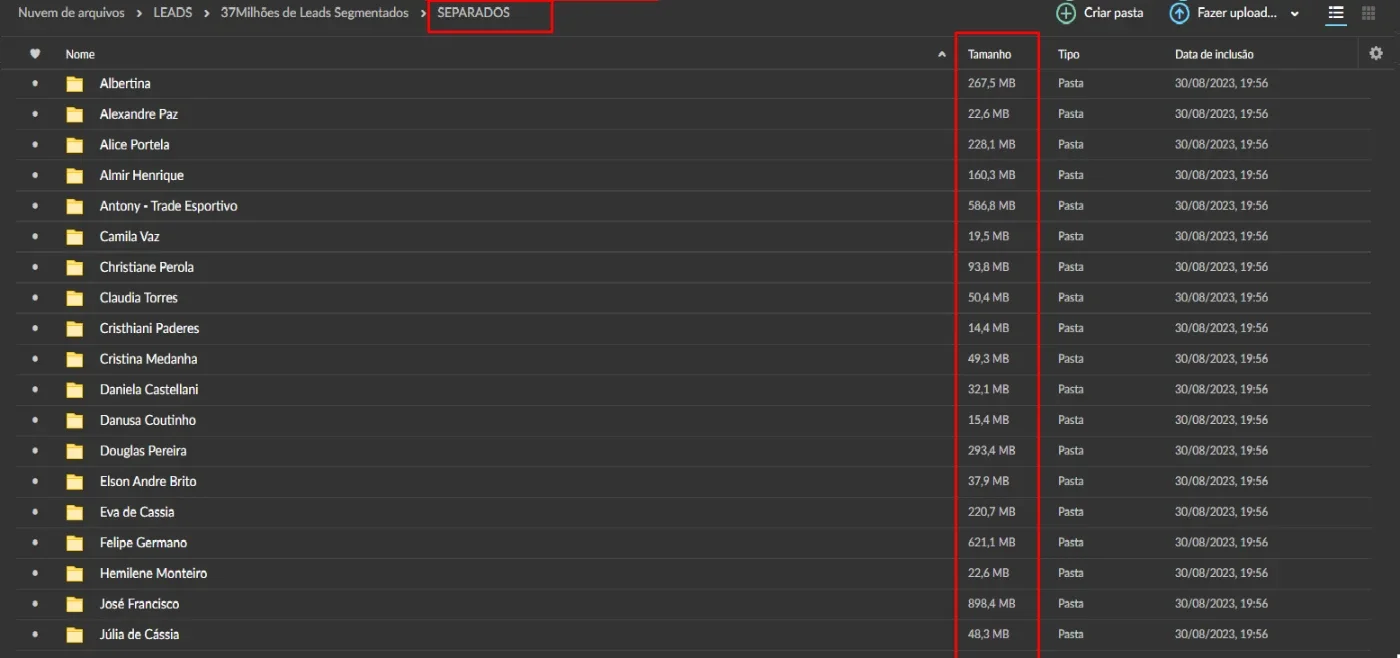Click the 898,4 MB size cell
The image size is (1400, 658).
coord(992,604)
